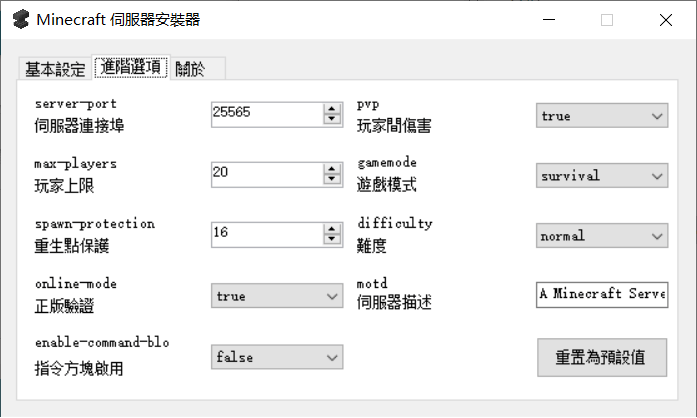
Task: Expand the gamemode survival dropdown
Action: 602,176
